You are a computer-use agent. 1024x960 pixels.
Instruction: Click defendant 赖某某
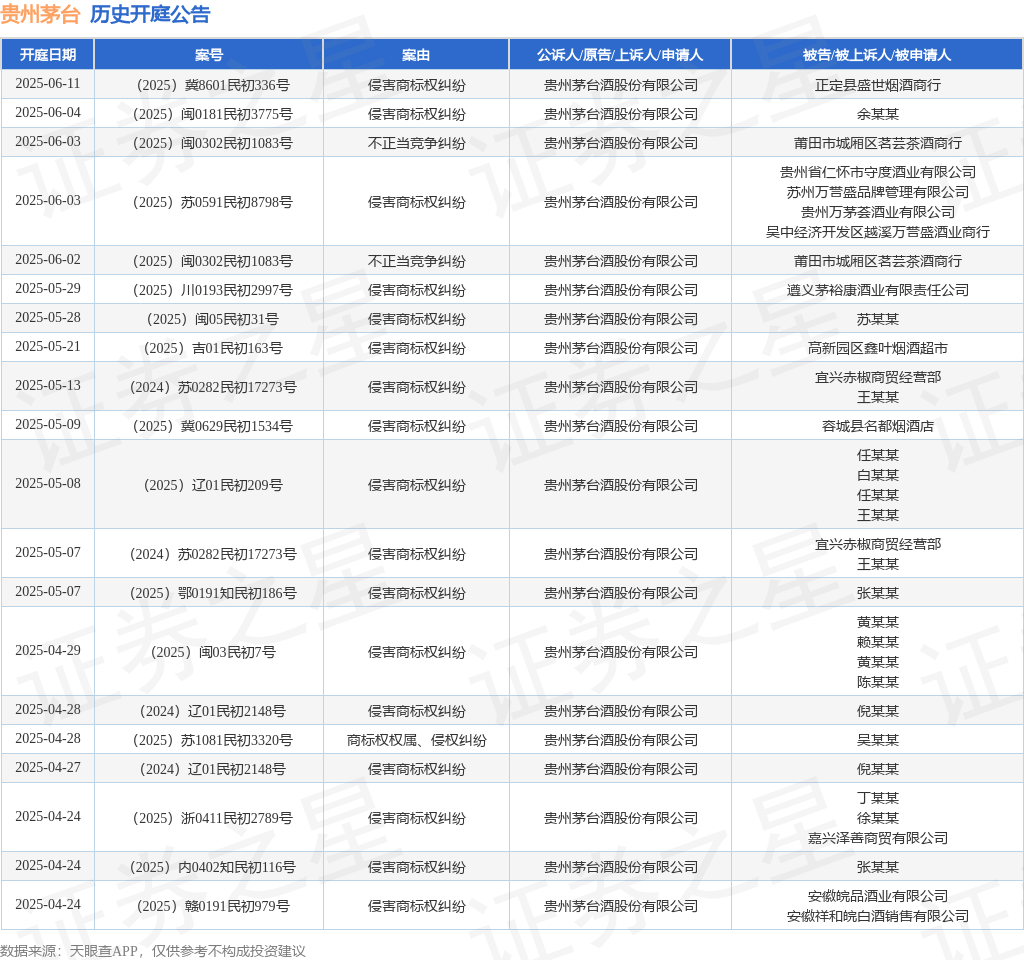(x=878, y=642)
